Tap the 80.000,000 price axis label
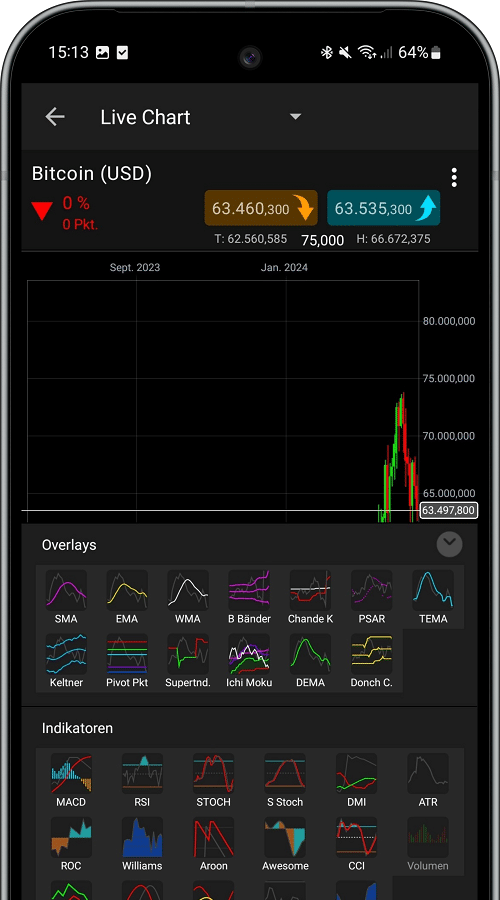The width and height of the screenshot is (500, 900). pyautogui.click(x=449, y=321)
